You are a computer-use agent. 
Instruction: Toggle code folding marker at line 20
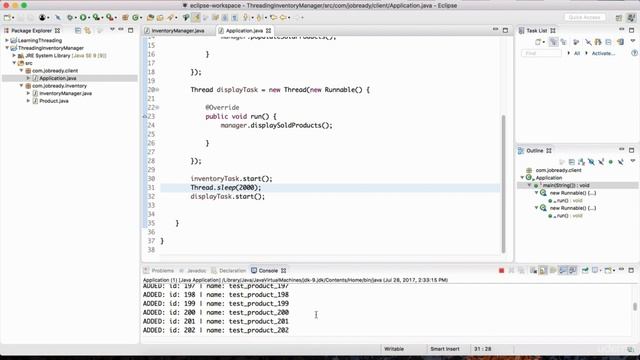pyautogui.click(x=158, y=90)
